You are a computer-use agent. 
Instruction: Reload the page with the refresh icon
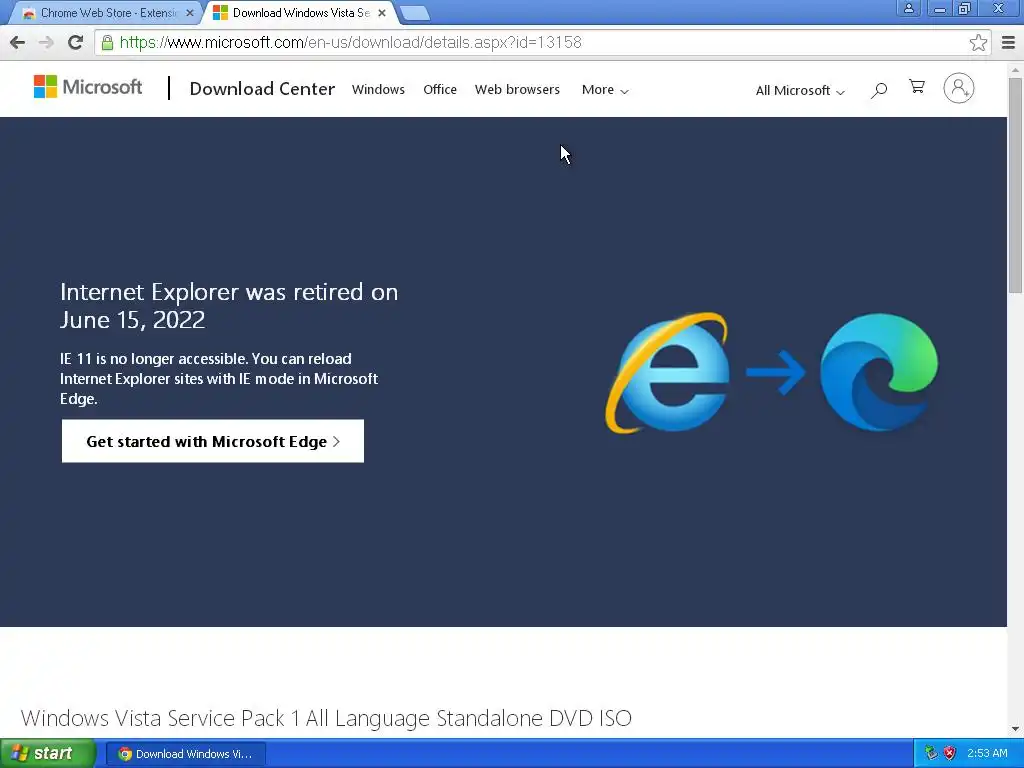pos(75,42)
